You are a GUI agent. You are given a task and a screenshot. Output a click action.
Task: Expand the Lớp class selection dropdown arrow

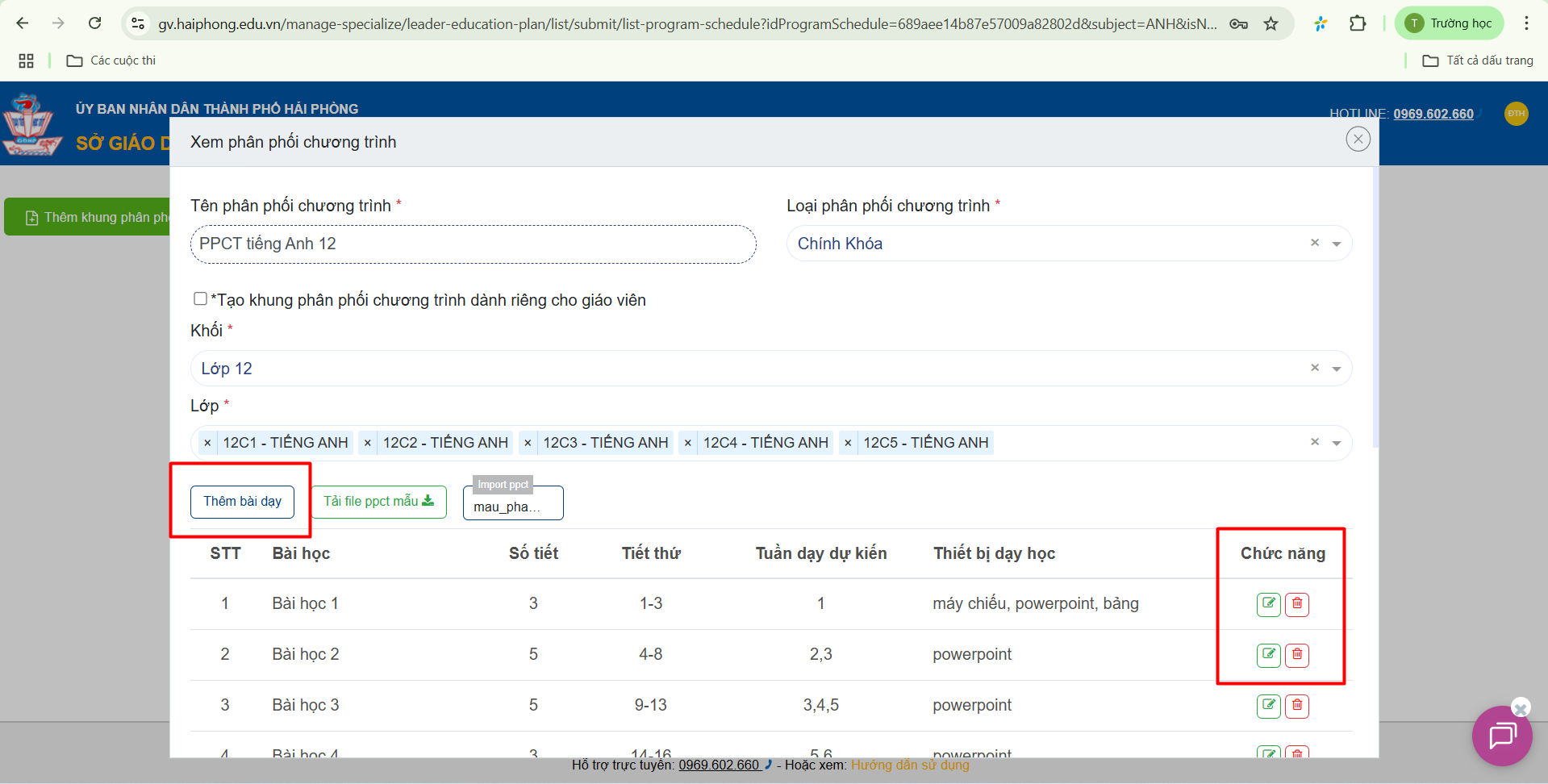point(1337,443)
